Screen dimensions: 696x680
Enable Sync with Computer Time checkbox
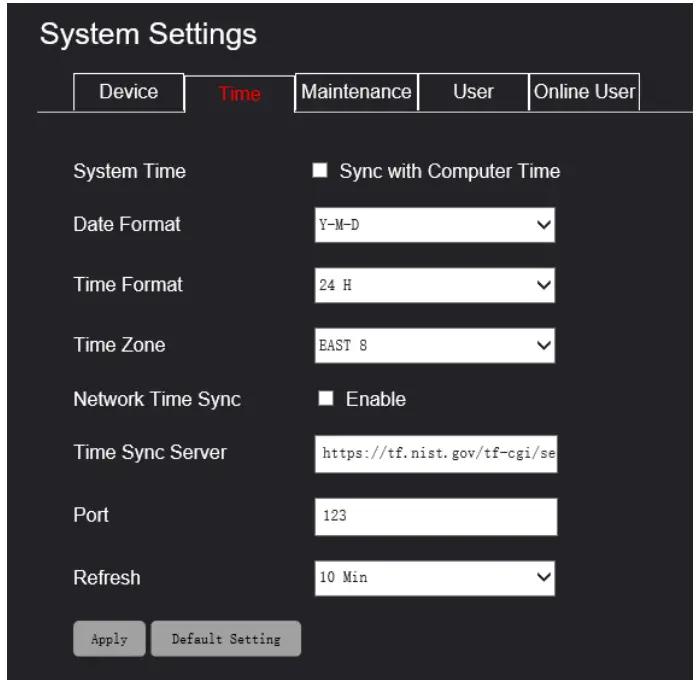[321, 171]
